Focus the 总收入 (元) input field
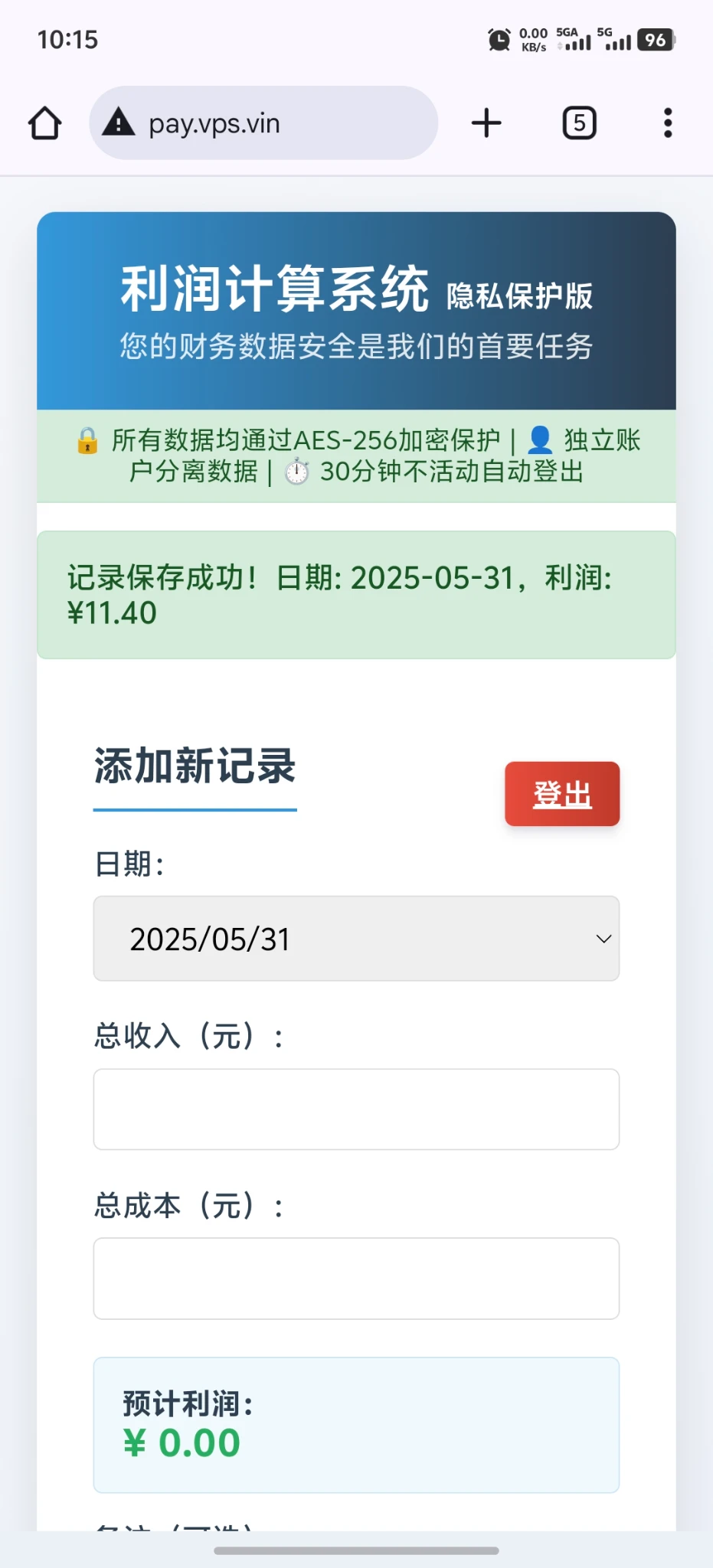Viewport: 713px width, 1568px height. point(356,1109)
